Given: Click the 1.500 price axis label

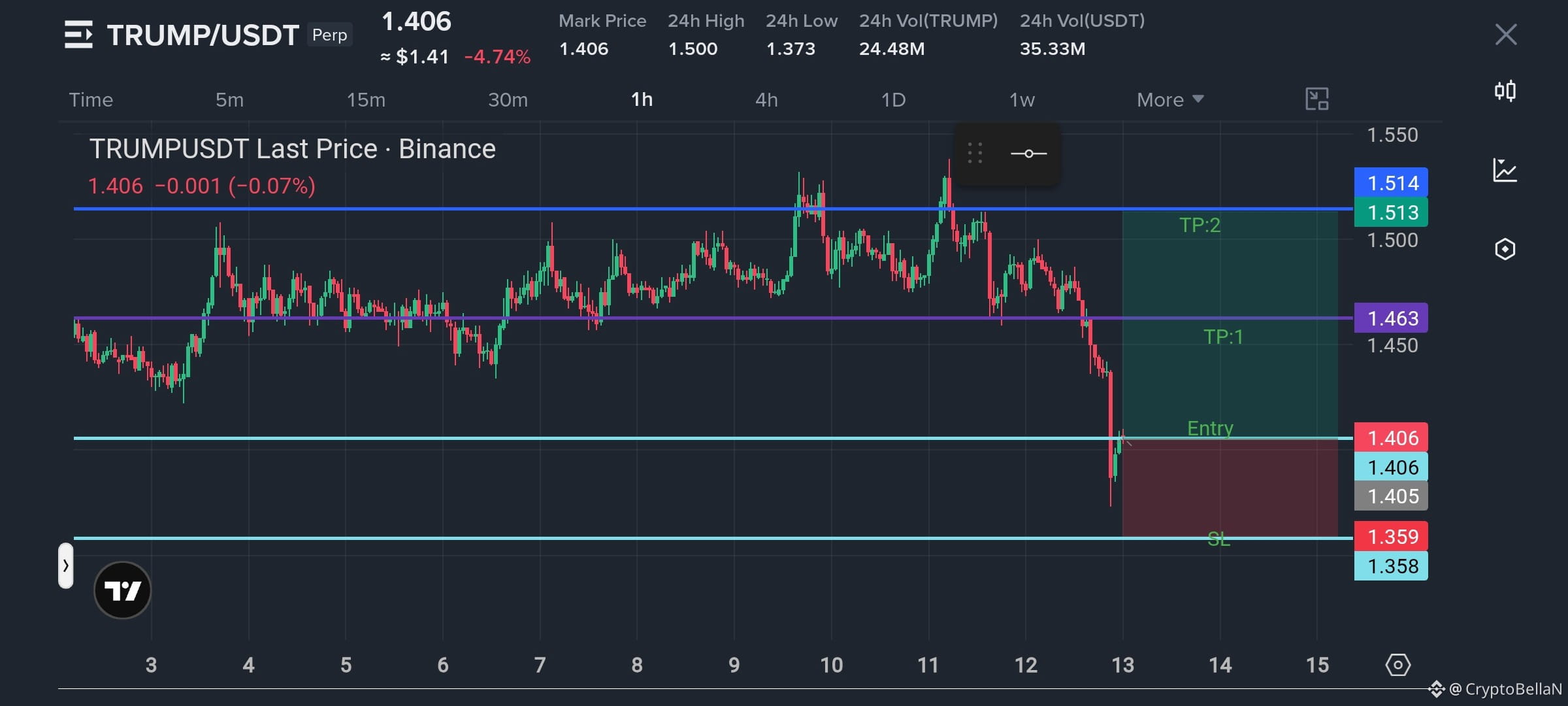Looking at the screenshot, I should click(1393, 241).
